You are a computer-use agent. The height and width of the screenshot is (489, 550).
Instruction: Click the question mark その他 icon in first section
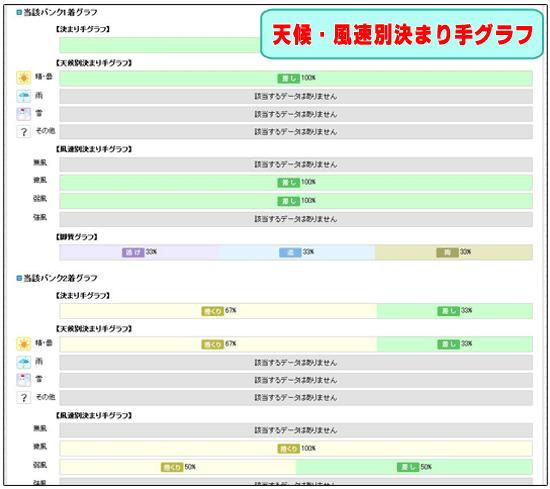pos(24,132)
